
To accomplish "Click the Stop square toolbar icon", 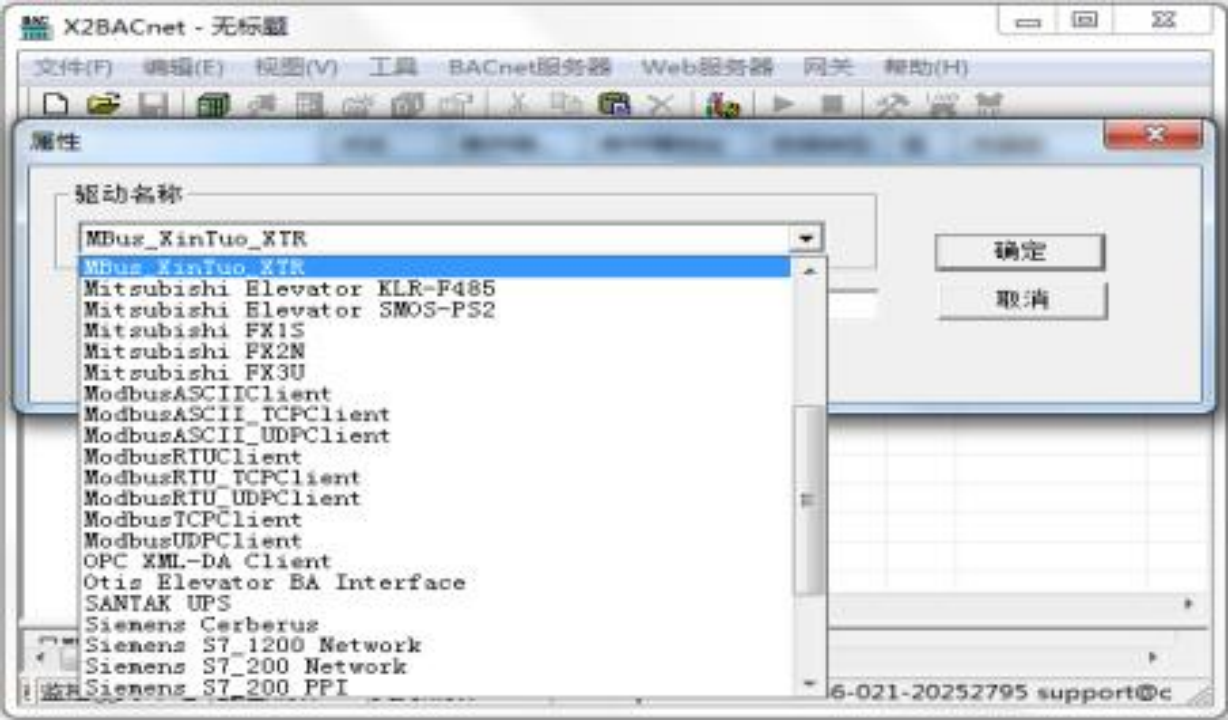I will [x=832, y=105].
